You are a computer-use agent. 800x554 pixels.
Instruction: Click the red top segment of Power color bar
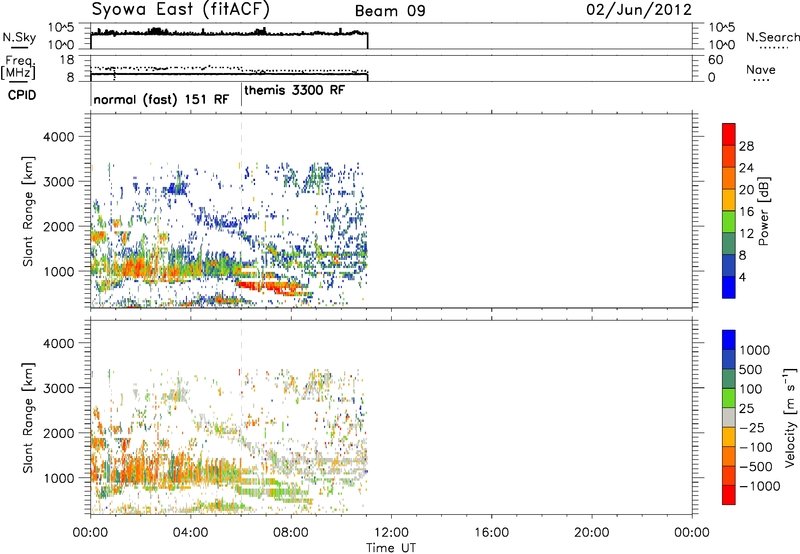coord(729,134)
